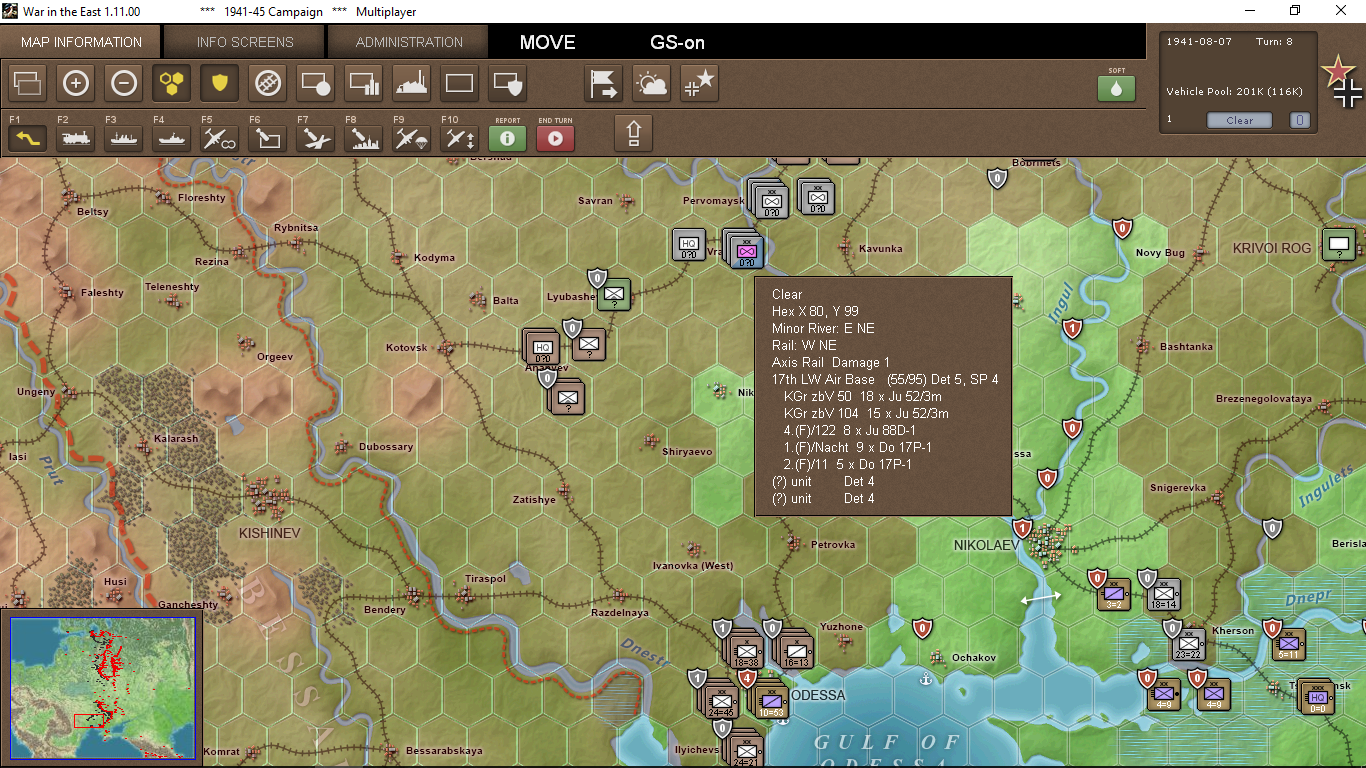Click the "Vehicle Pool: 201K (116K)" text
This screenshot has width=1366, height=768.
[x=1234, y=92]
